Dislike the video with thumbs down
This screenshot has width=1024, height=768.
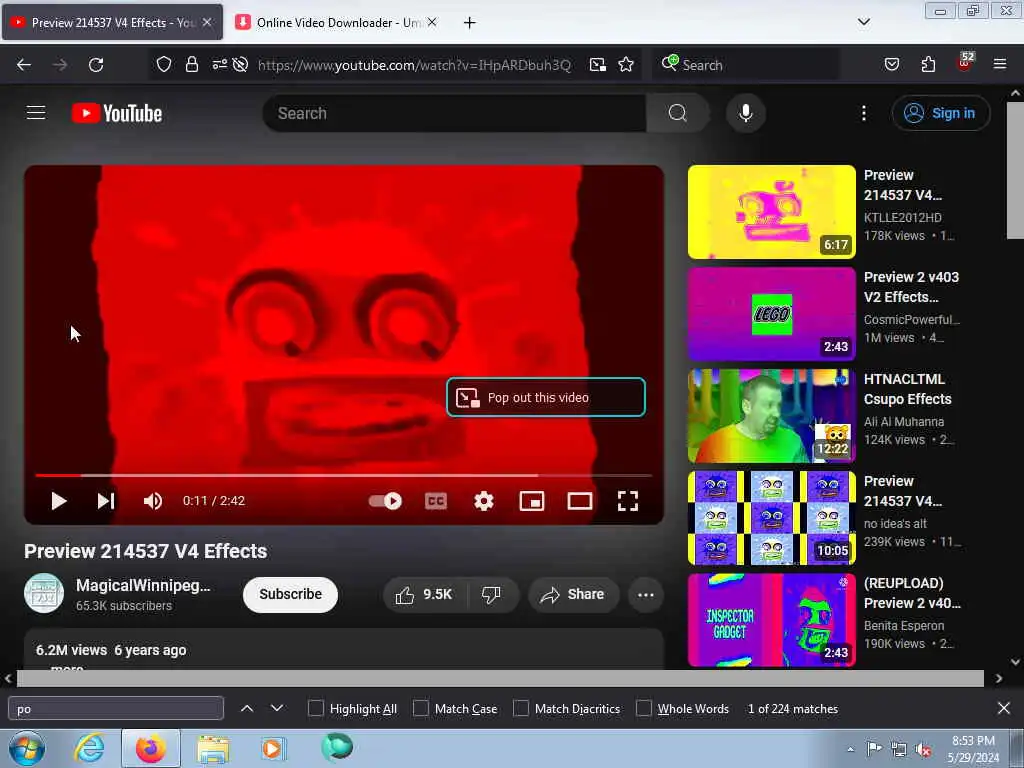pos(491,594)
